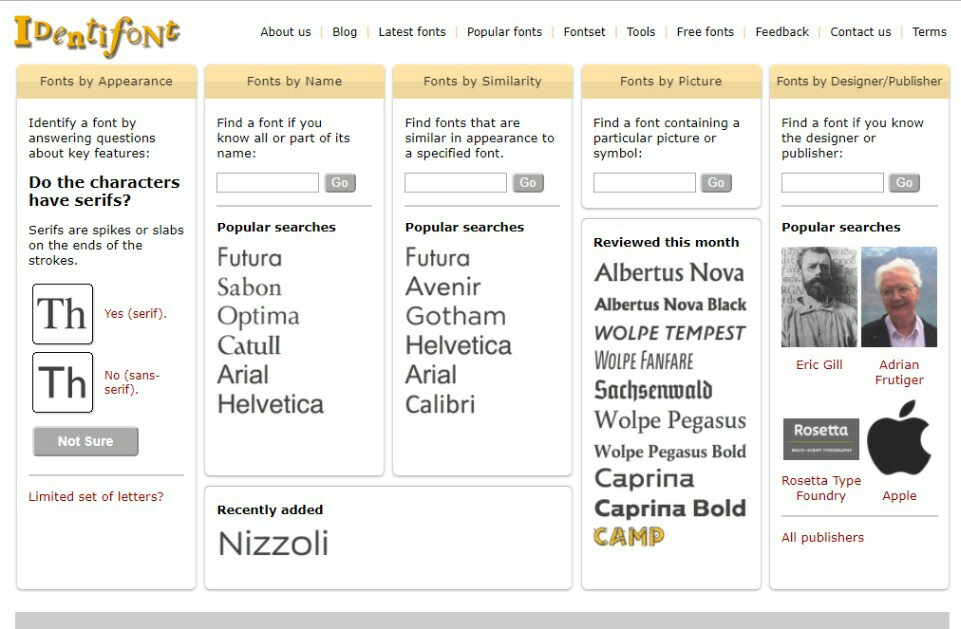
Task: Open the About us page
Action: click(x=286, y=32)
